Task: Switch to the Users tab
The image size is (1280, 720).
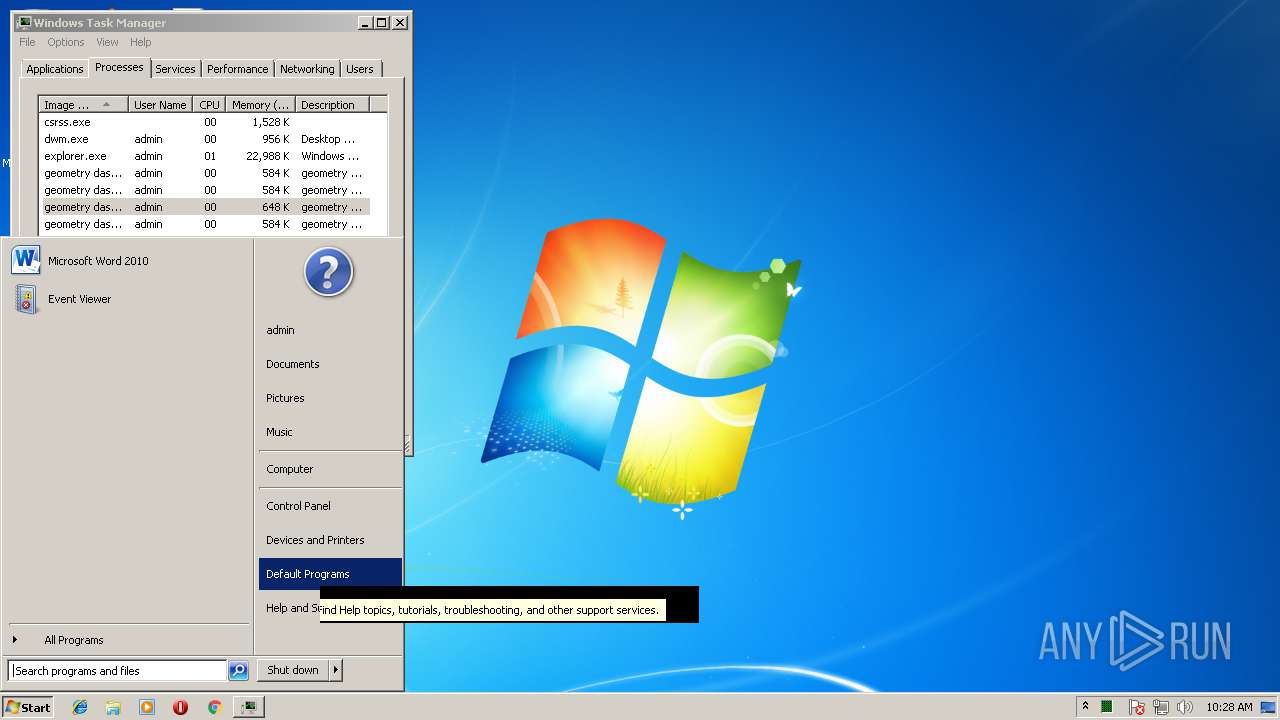Action: (360, 69)
